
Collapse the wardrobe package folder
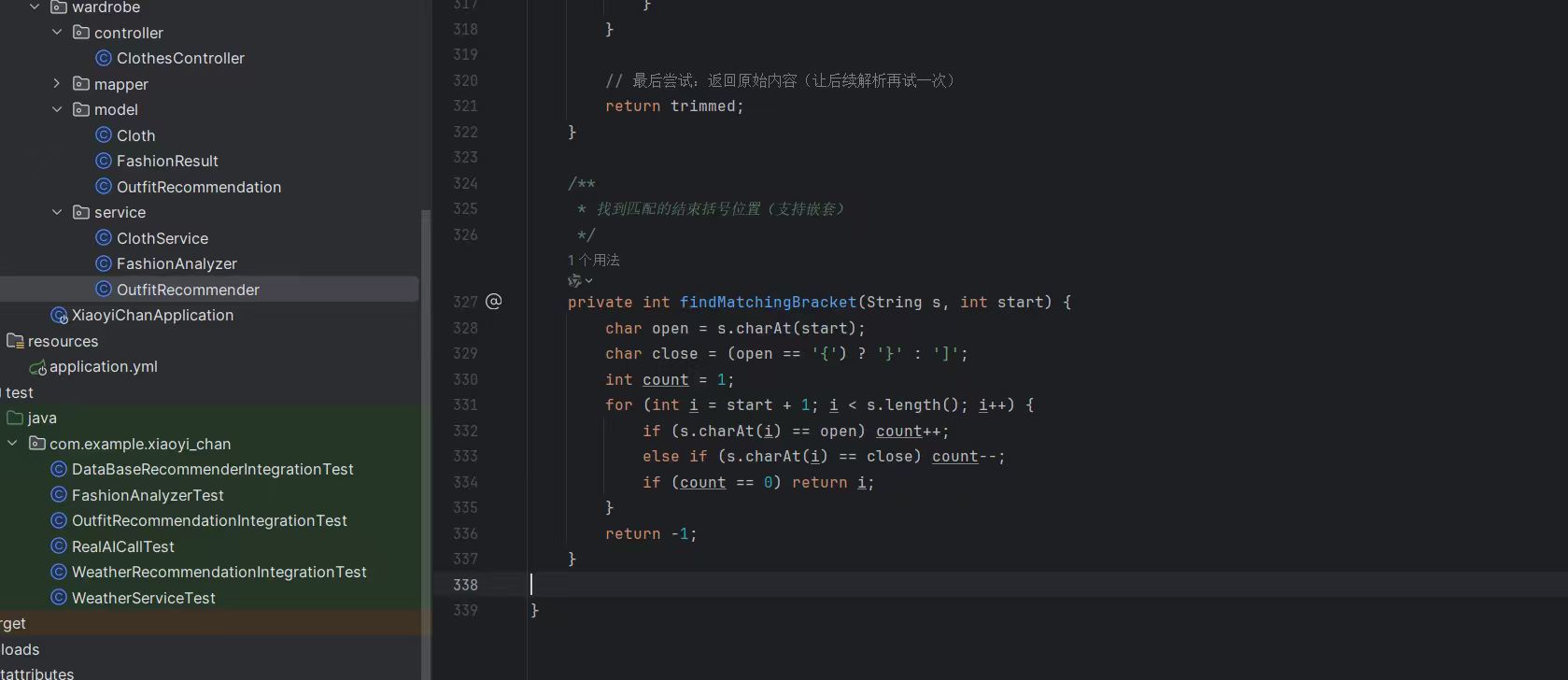point(35,7)
